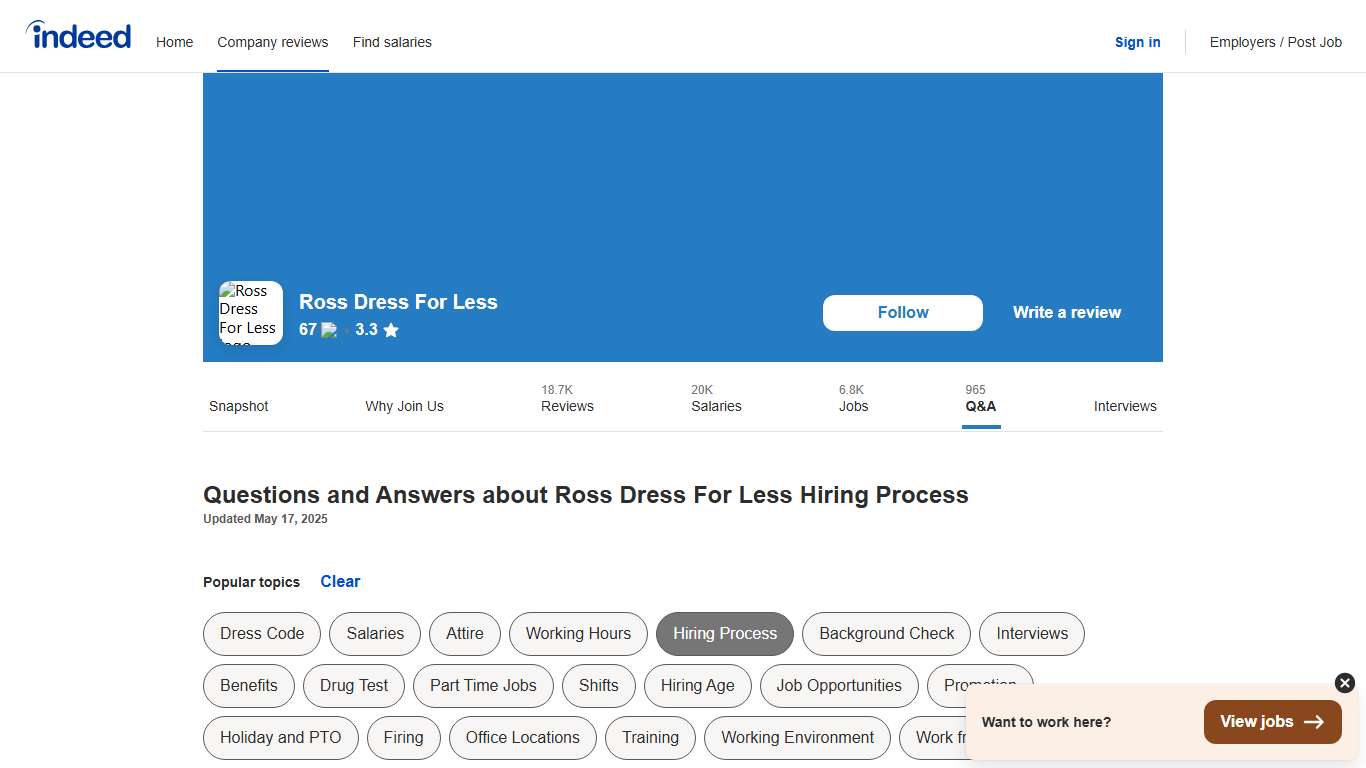Click the reviews badge icon next to 67
The width and height of the screenshot is (1366, 768).
pyautogui.click(x=328, y=329)
